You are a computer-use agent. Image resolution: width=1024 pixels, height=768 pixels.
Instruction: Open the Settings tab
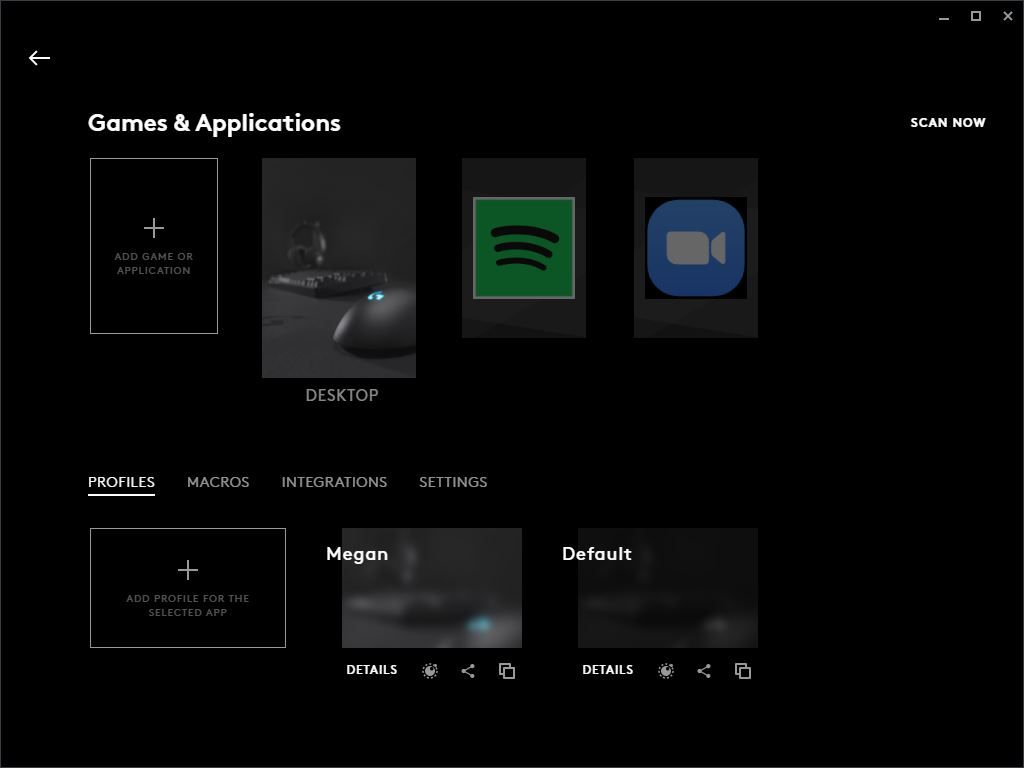453,482
